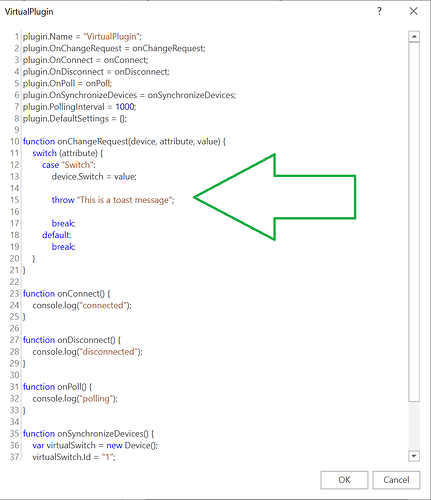Click the default: label on line 18
The image size is (431, 500).
coord(57,235)
